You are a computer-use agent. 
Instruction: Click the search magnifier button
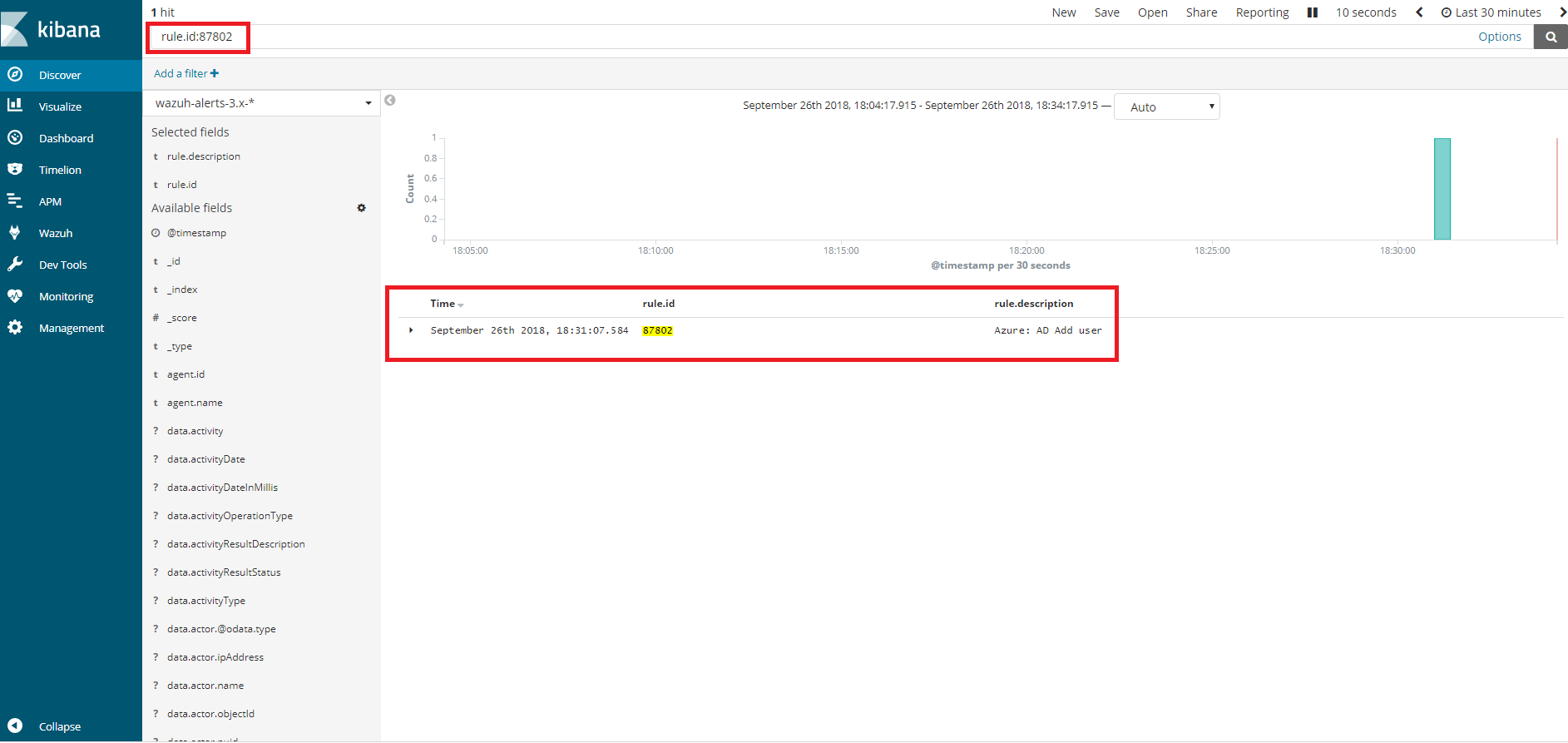[1551, 37]
